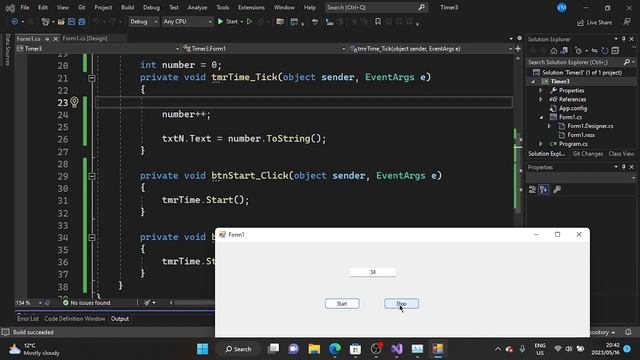This screenshot has height=360, width=640.
Task: Open the File menu
Action: tap(24, 7)
